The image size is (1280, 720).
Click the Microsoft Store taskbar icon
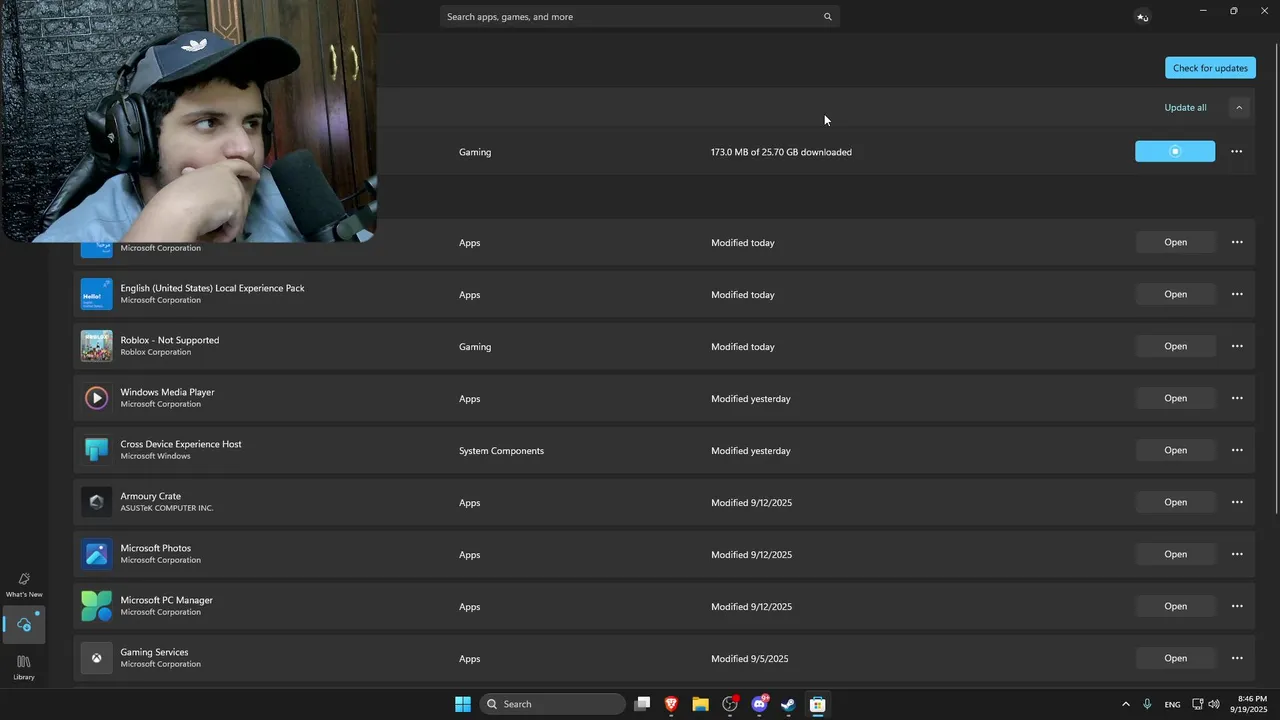coord(817,704)
